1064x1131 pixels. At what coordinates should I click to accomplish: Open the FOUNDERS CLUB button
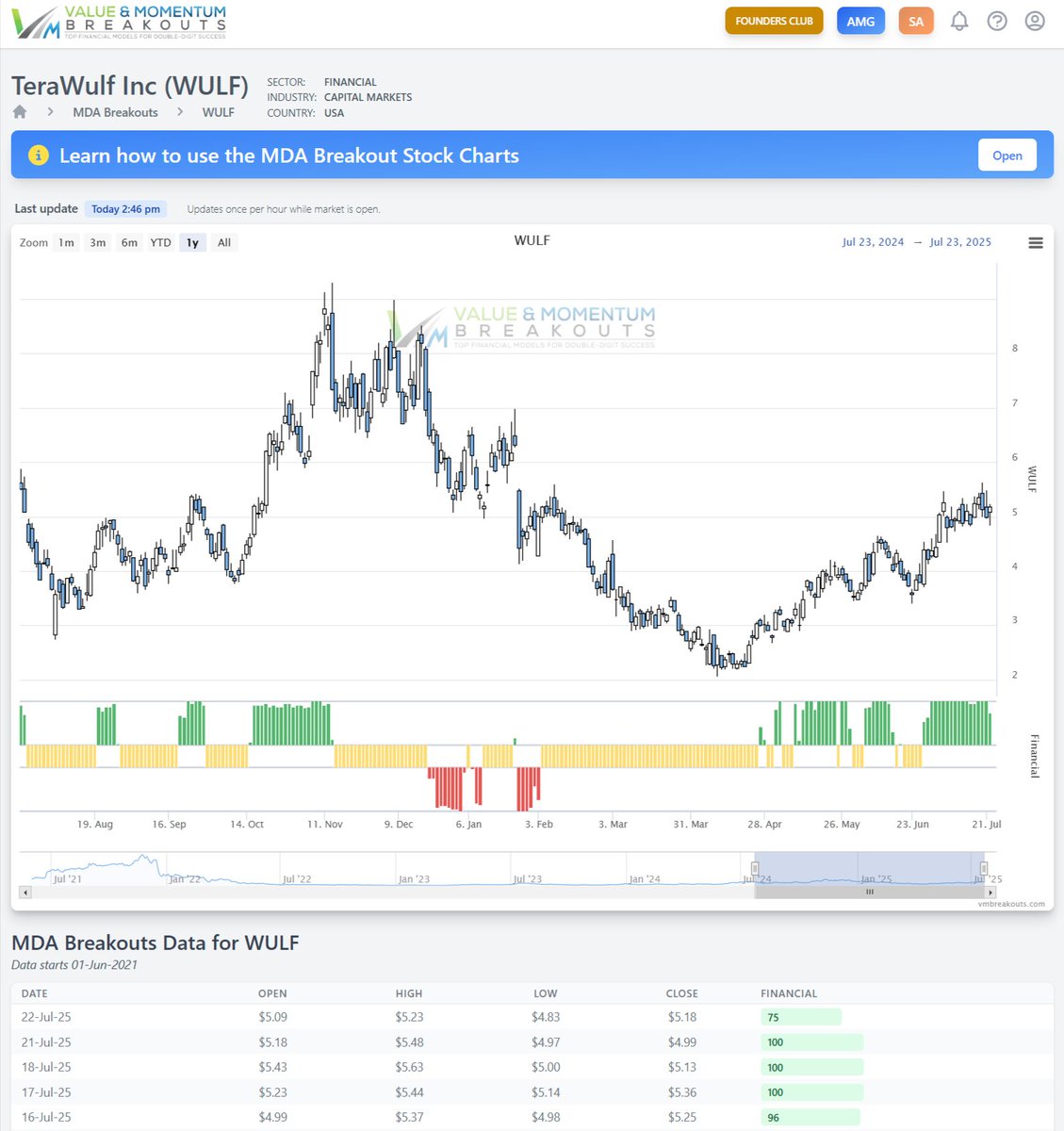point(774,21)
